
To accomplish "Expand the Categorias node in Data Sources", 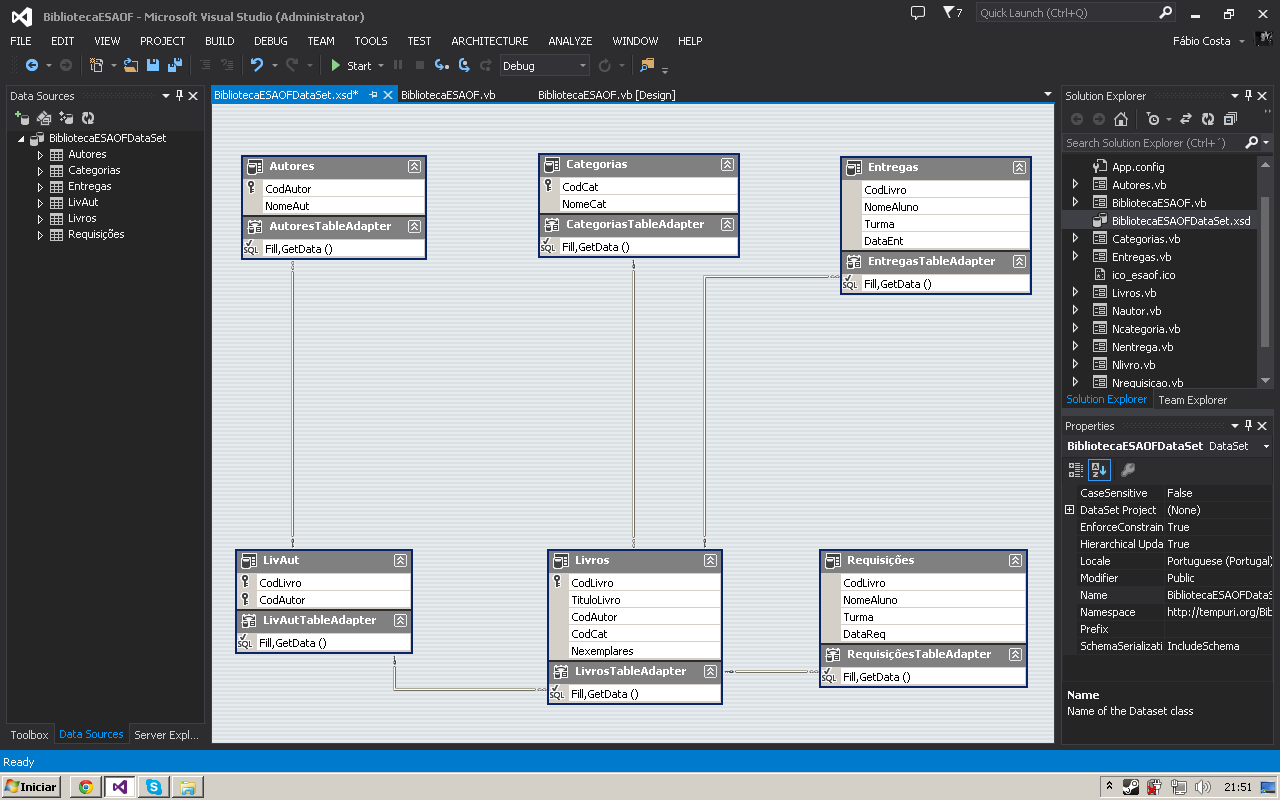I will point(41,171).
